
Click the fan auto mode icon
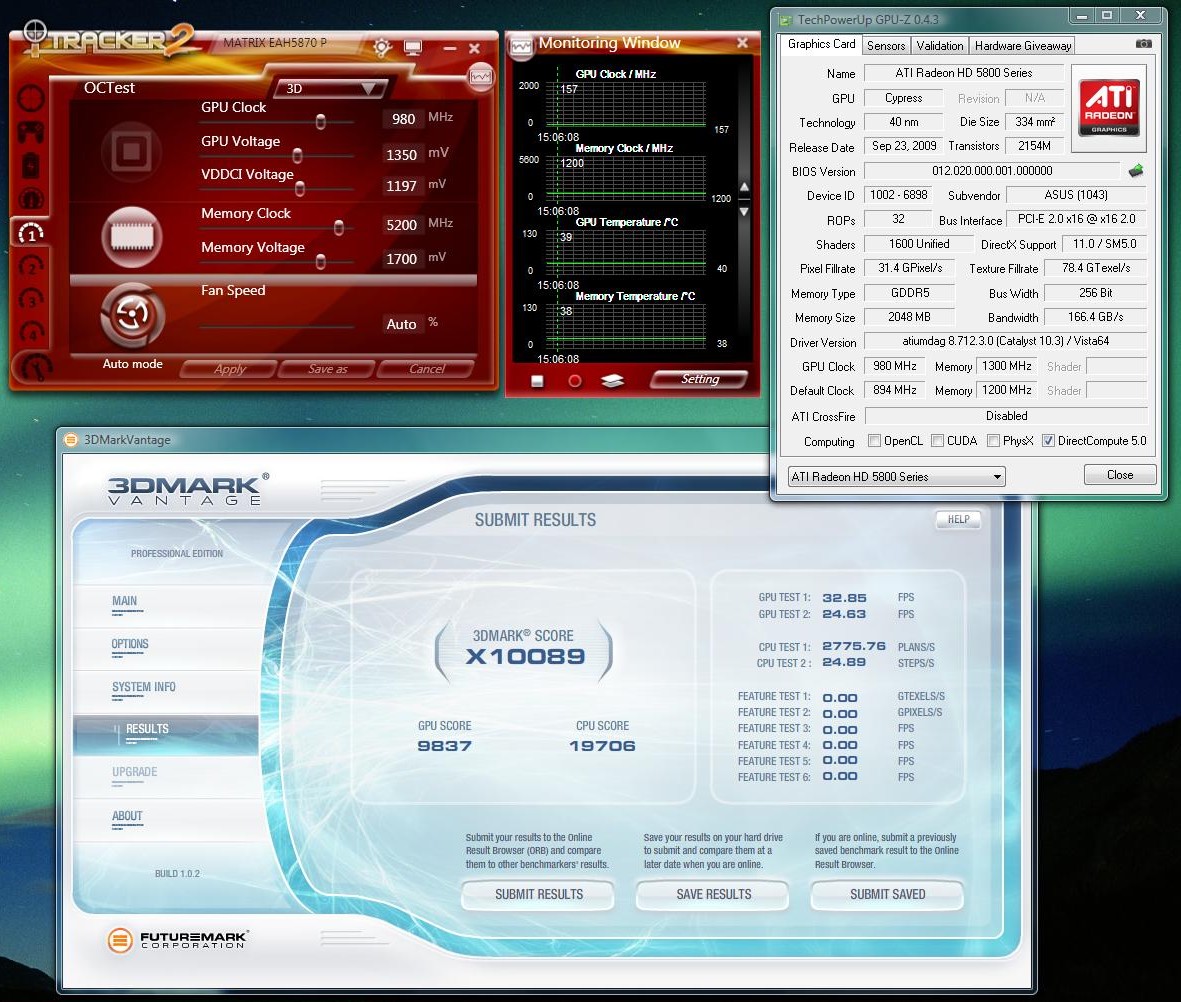click(x=132, y=315)
